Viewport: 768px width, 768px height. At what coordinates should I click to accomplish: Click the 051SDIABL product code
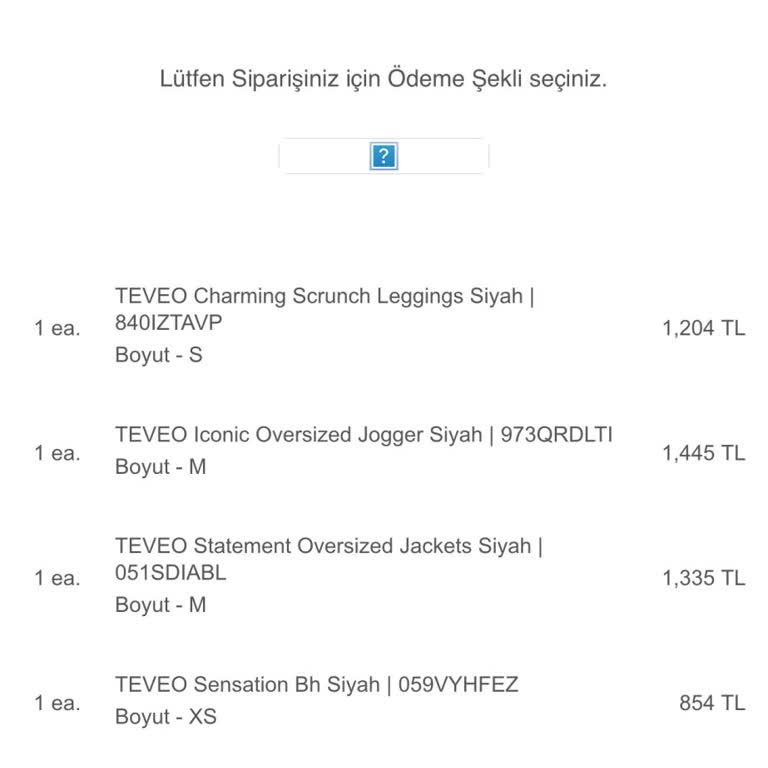[x=171, y=573]
